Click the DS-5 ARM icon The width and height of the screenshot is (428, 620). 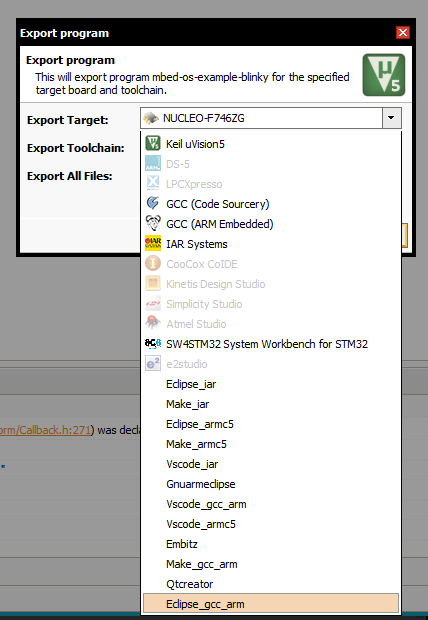pyautogui.click(x=153, y=163)
